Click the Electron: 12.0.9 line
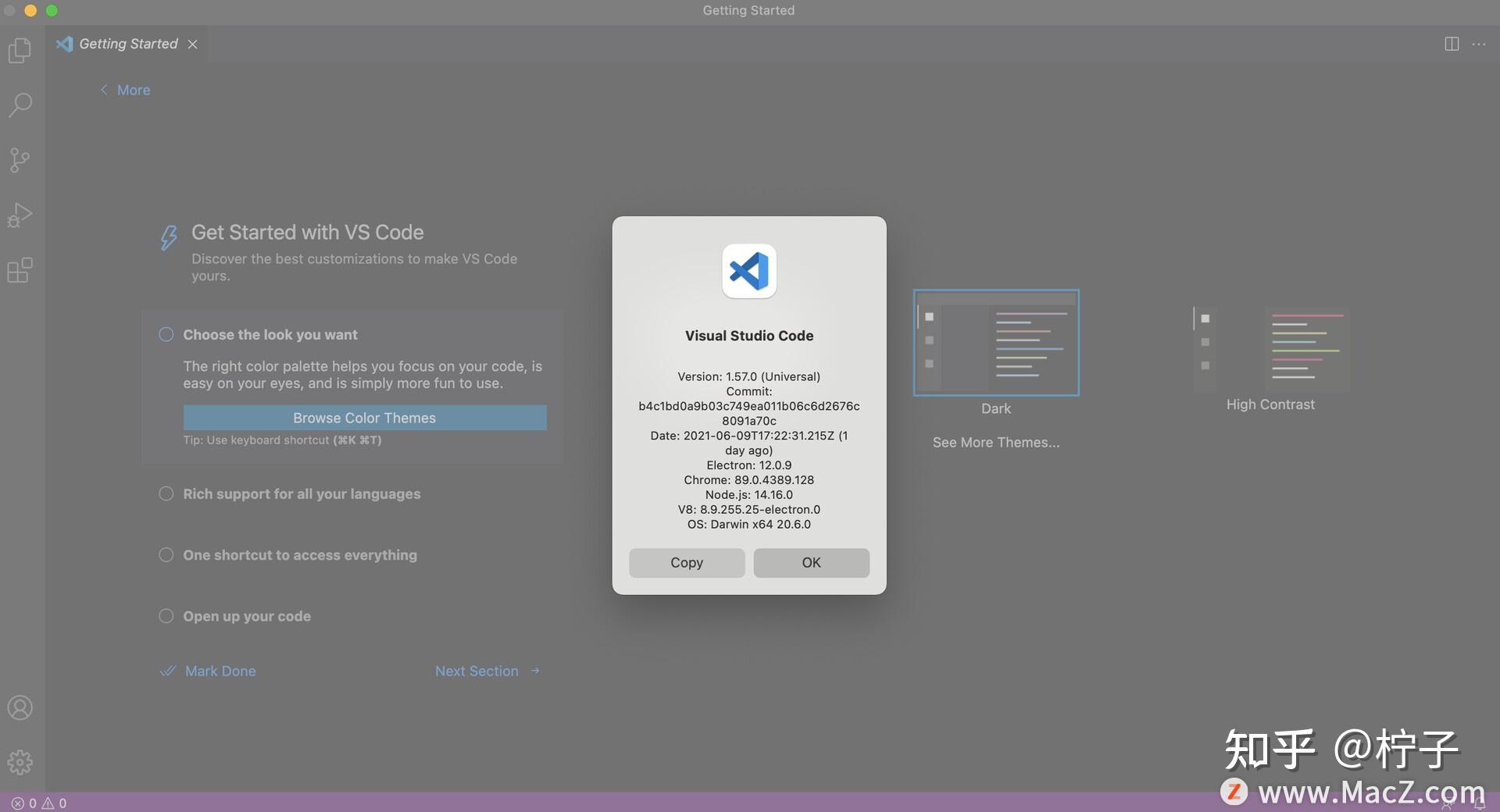The width and height of the screenshot is (1500, 812). coord(749,465)
